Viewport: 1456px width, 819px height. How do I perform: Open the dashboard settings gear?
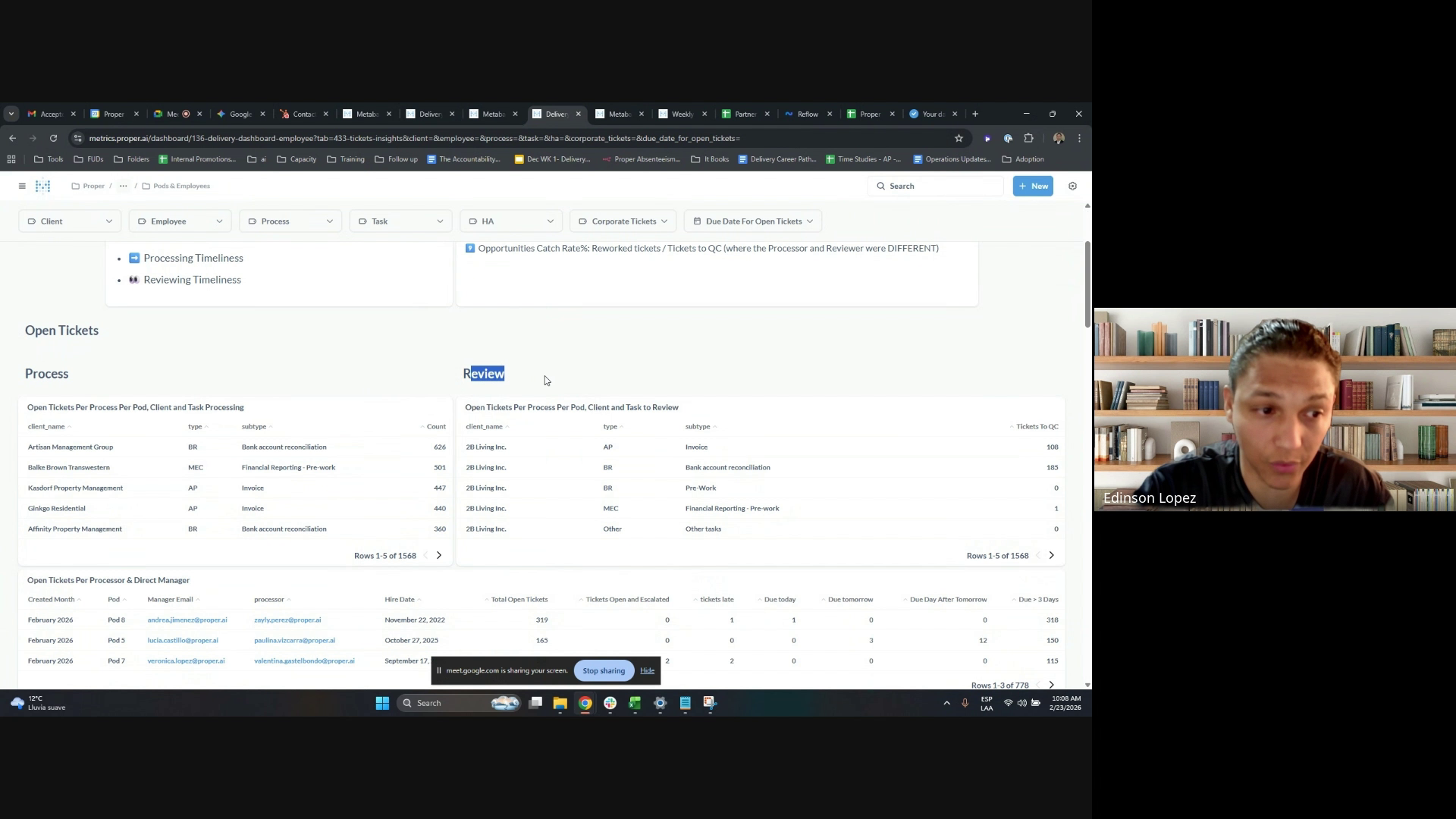1072,186
